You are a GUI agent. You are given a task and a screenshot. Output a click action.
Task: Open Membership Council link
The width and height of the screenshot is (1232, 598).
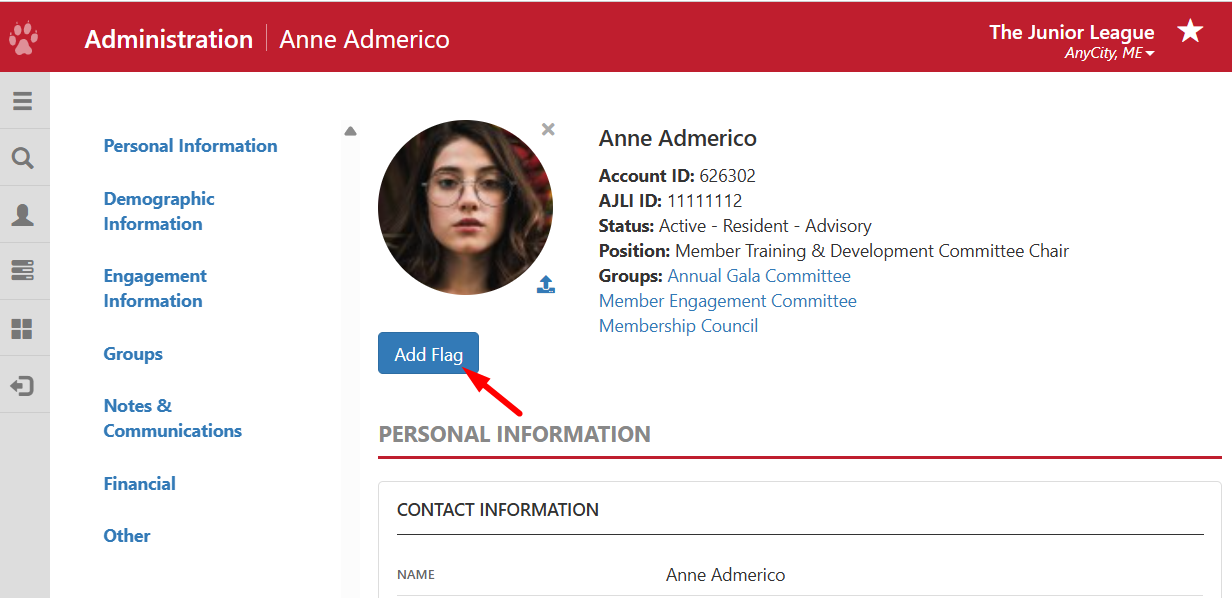678,326
